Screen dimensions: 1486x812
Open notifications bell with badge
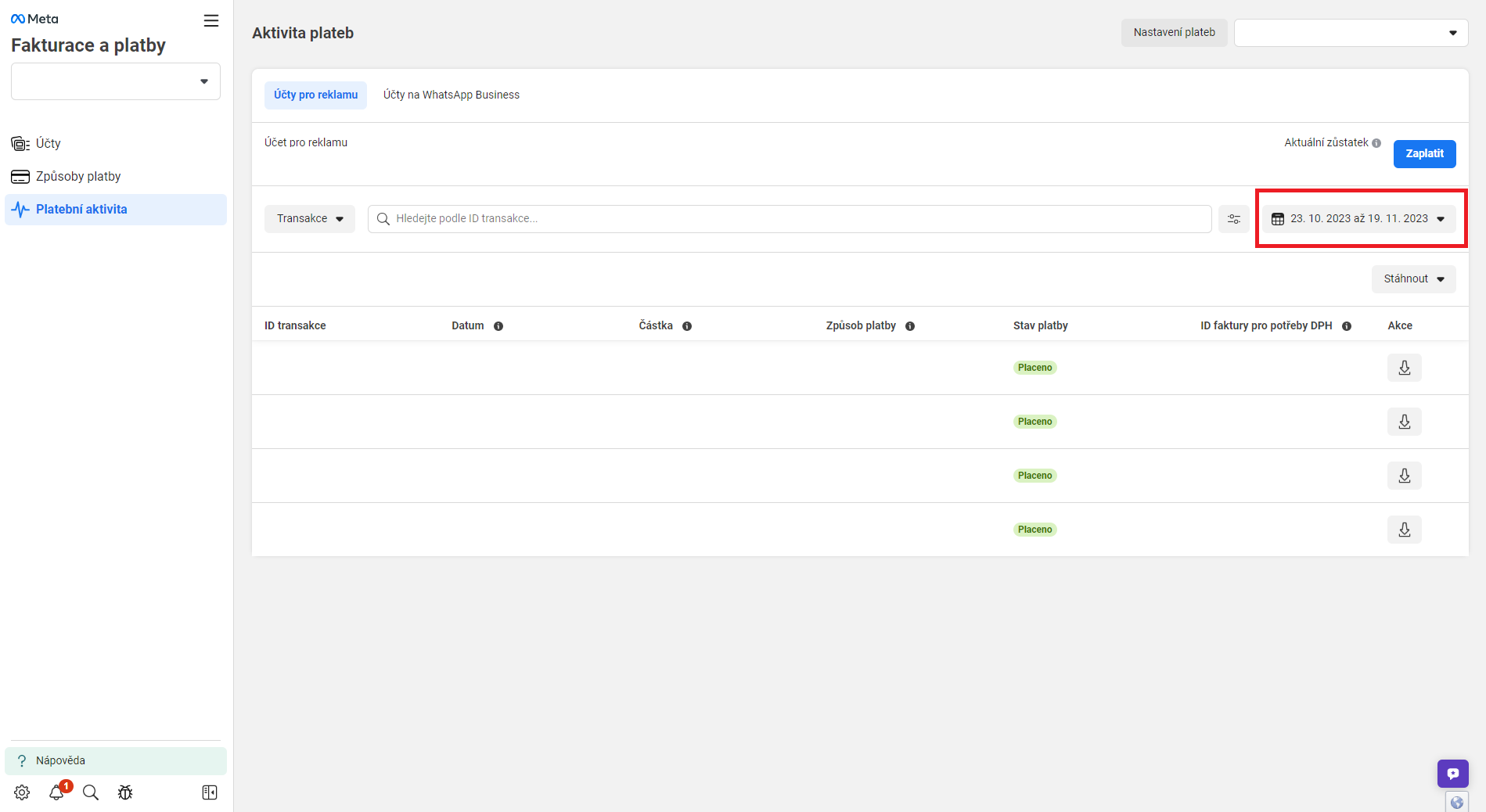pyautogui.click(x=56, y=792)
